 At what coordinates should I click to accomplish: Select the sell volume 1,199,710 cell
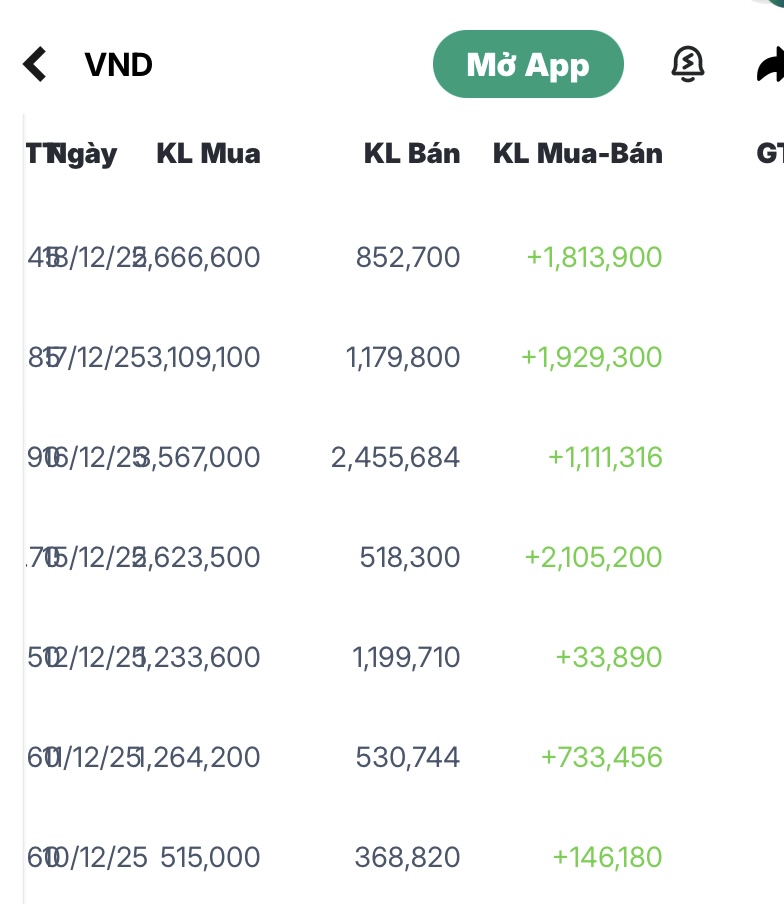pyautogui.click(x=406, y=658)
